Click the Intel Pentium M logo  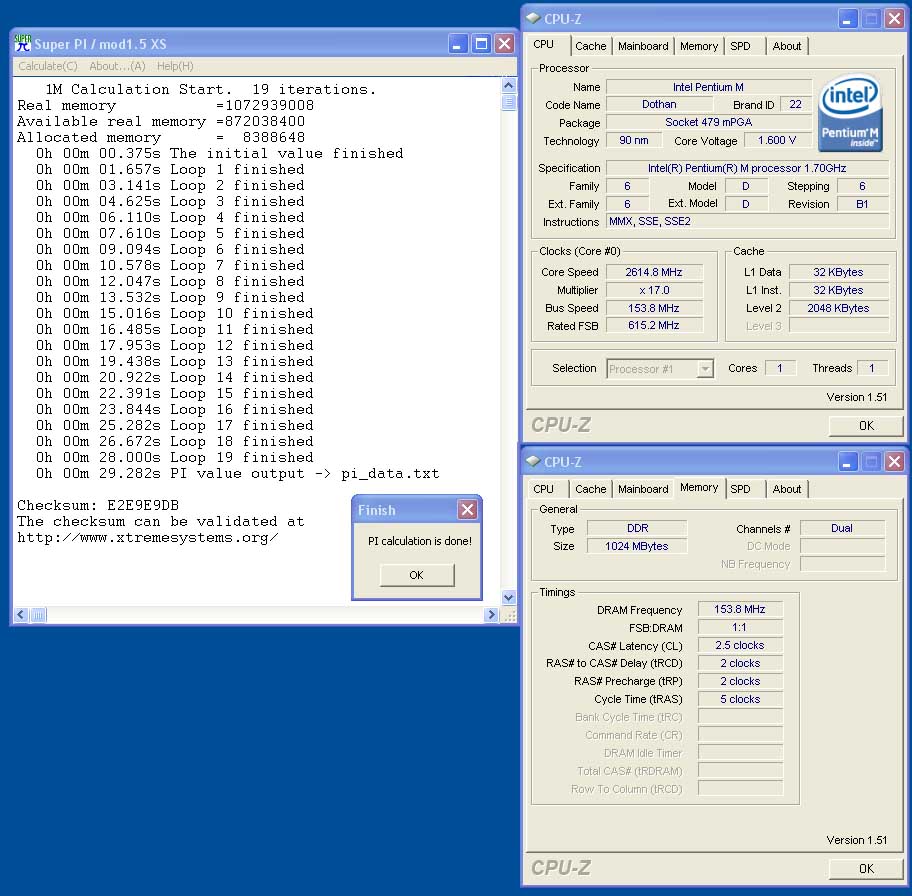[x=850, y=113]
